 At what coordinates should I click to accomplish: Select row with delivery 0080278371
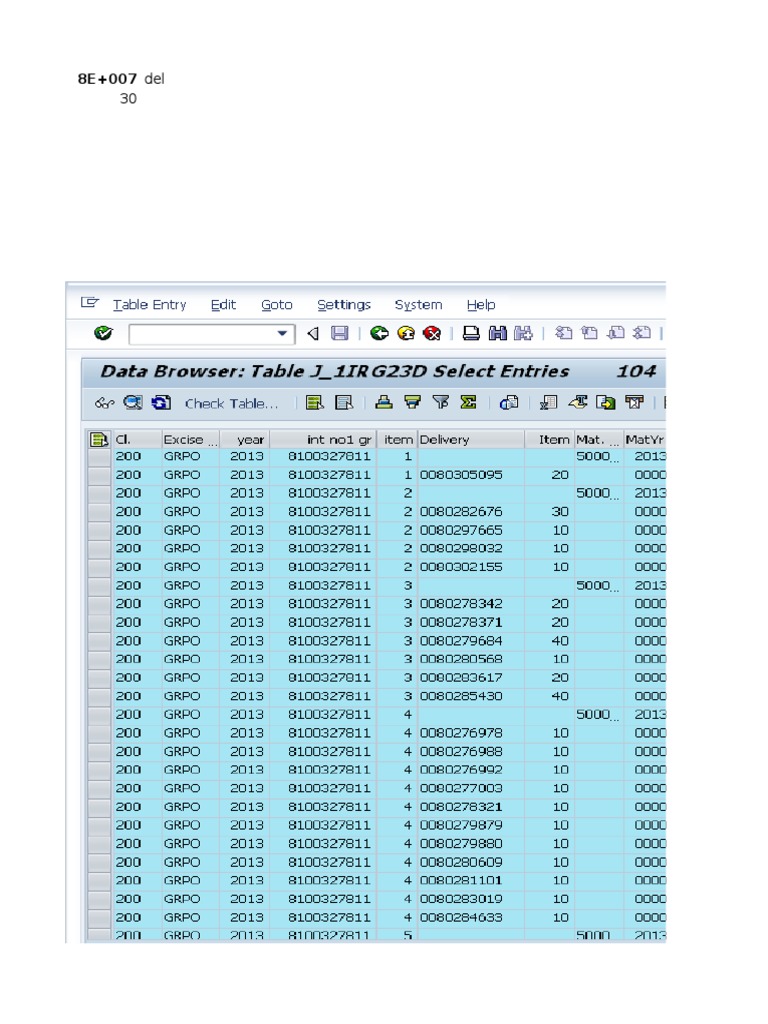click(x=99, y=622)
